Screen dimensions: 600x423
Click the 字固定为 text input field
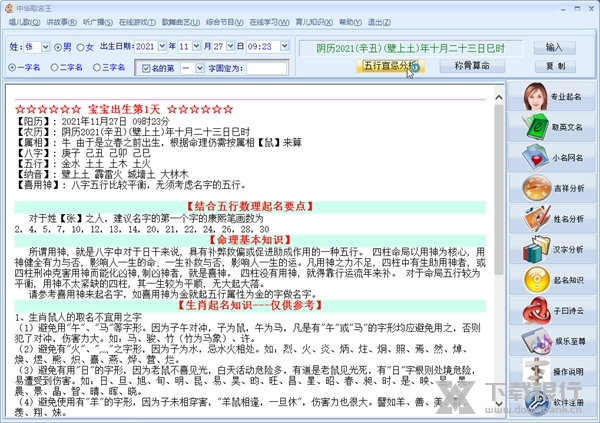click(266, 69)
